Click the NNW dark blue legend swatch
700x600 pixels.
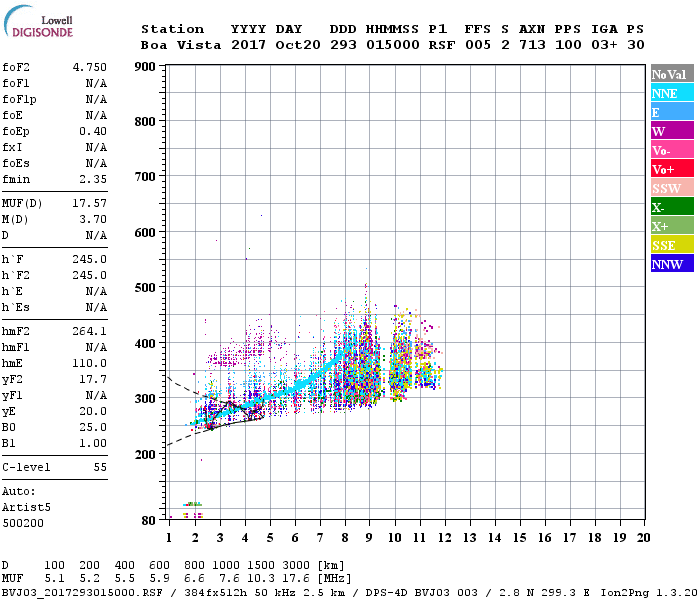pyautogui.click(x=672, y=263)
